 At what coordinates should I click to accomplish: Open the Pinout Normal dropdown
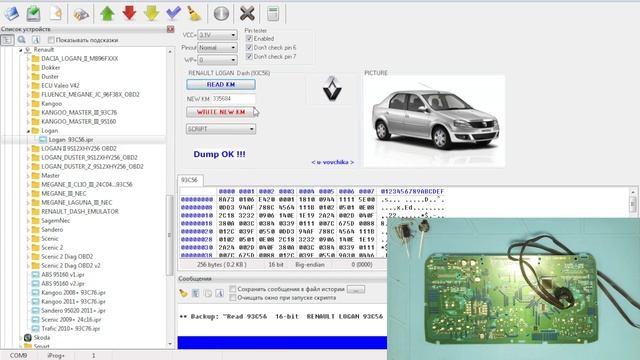pos(217,48)
